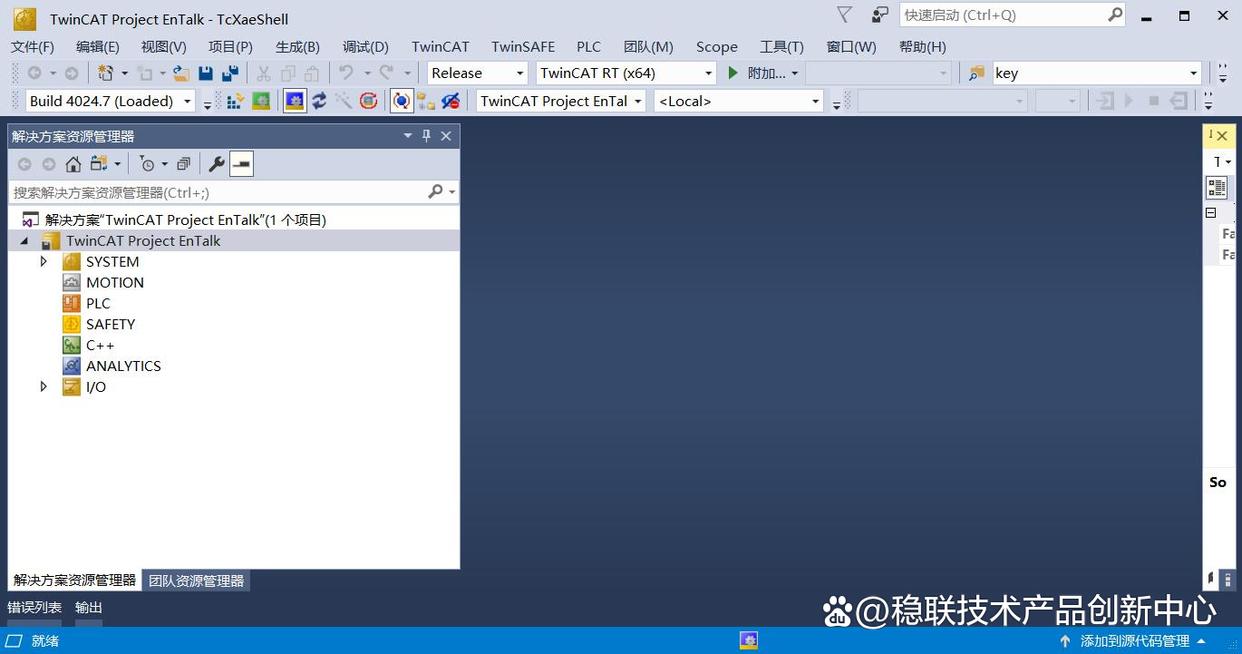
Task: Open the TwinCAT Project EnTalk toolbar dropdown
Action: point(638,101)
